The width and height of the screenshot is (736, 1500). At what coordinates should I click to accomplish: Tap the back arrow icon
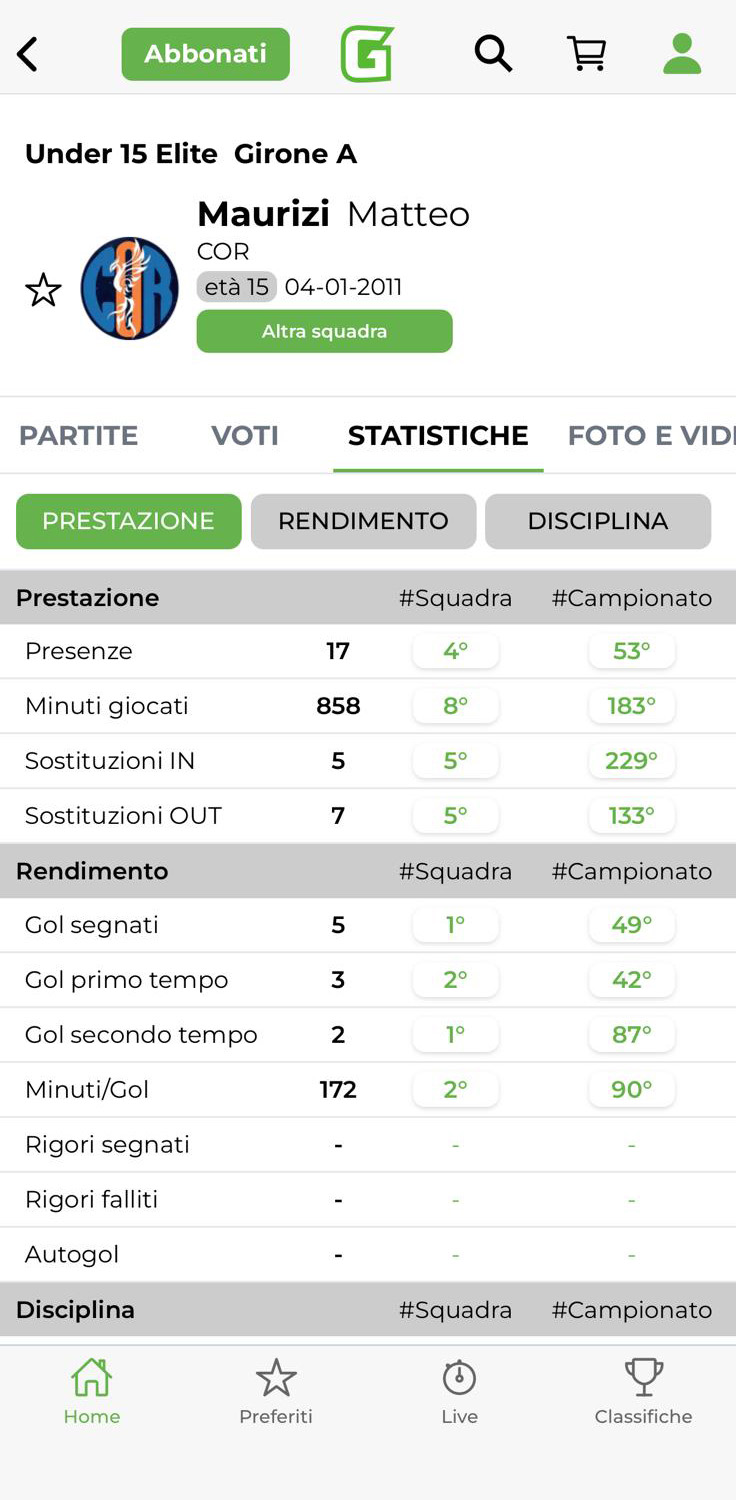(x=28, y=54)
